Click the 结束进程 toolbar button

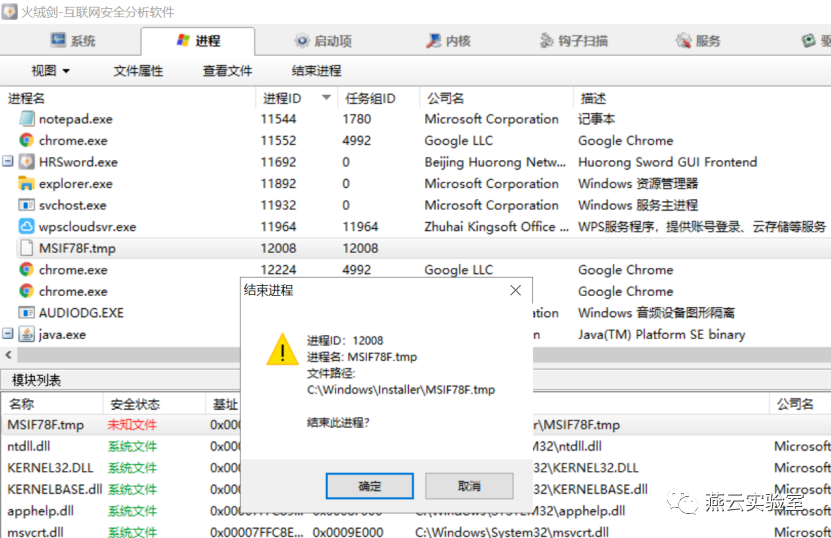316,70
